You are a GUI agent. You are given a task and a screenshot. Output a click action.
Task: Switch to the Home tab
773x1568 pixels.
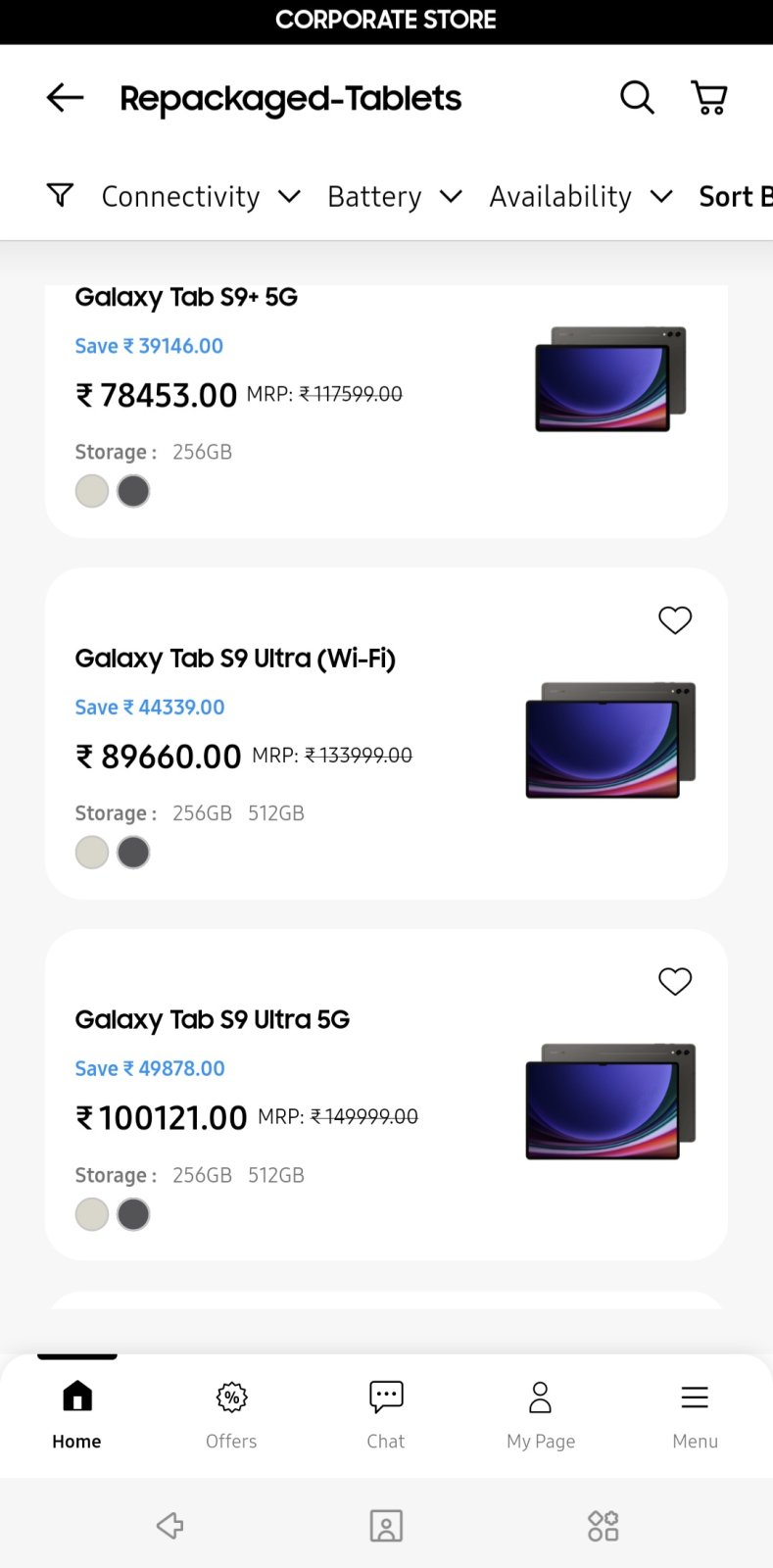coord(76,1411)
